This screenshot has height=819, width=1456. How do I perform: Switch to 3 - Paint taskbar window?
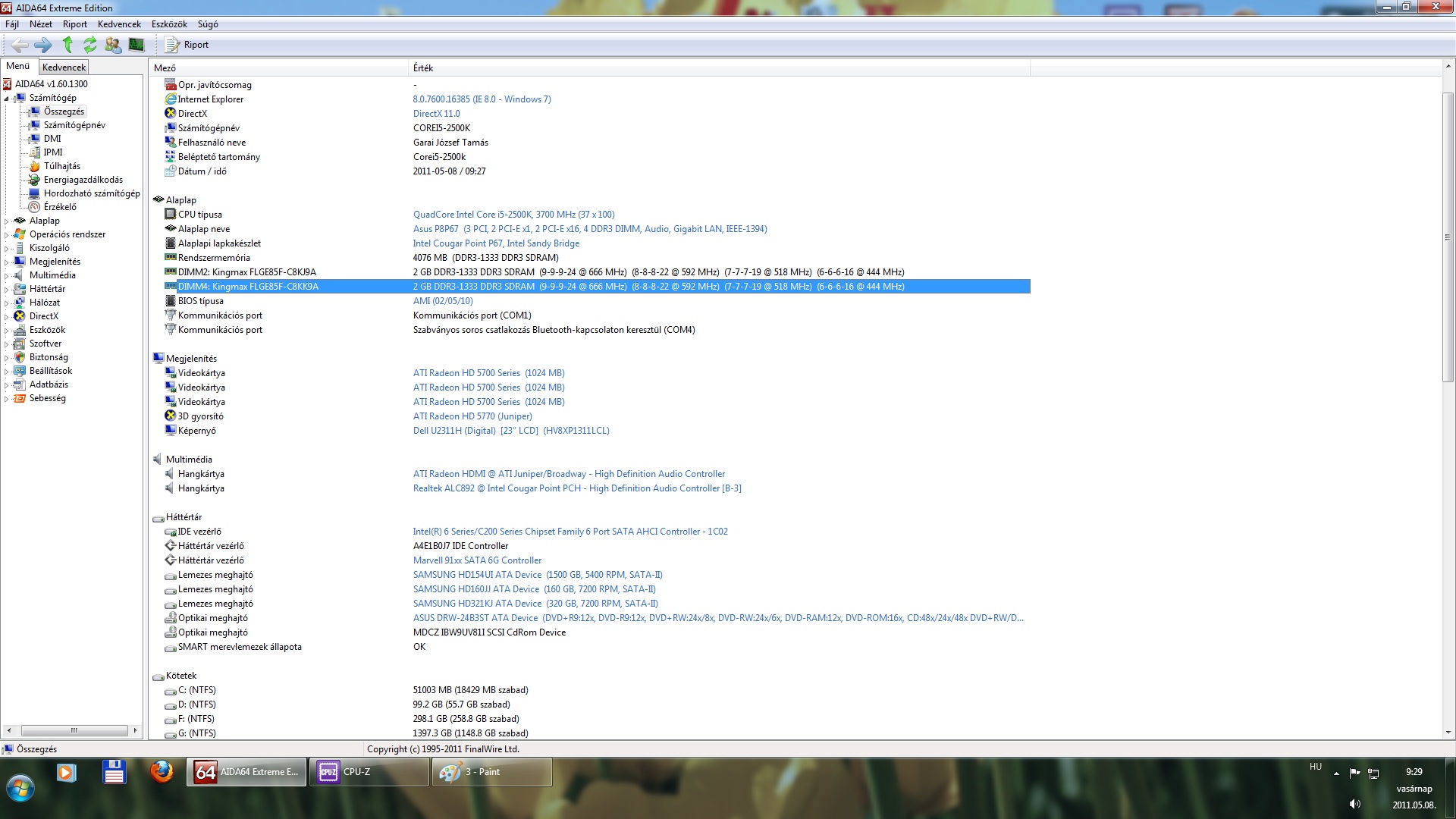click(x=491, y=772)
